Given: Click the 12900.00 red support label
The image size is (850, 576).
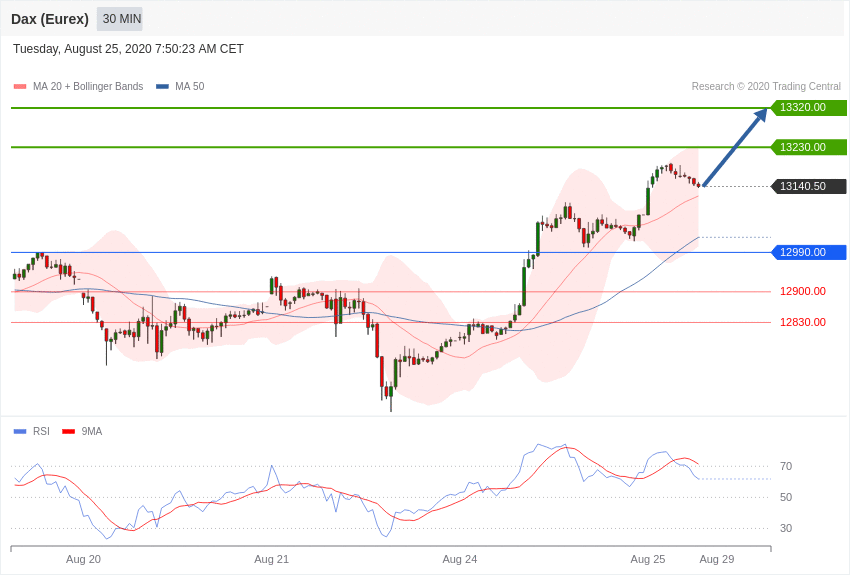Looking at the screenshot, I should click(x=803, y=292).
